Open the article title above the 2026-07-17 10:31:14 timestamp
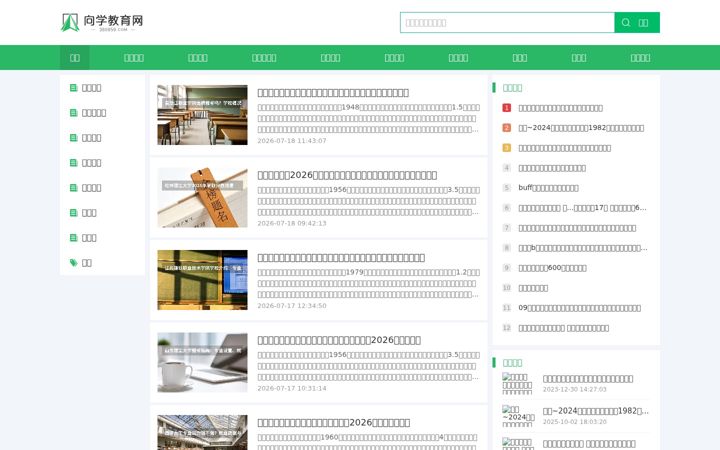Screen dimensions: 720x450 click(339, 340)
